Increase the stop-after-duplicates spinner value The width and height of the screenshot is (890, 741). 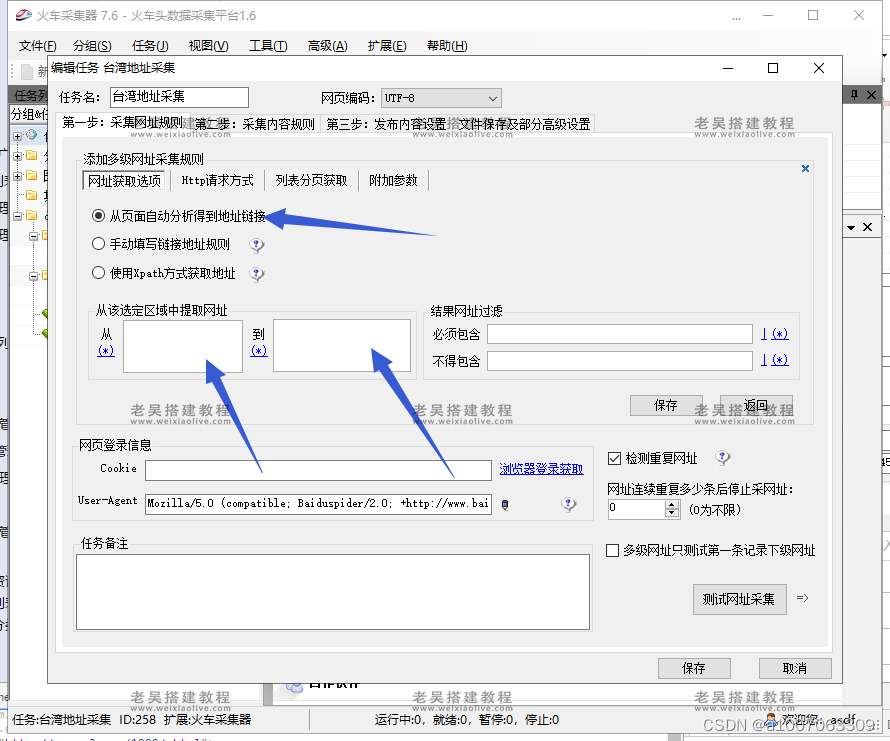(672, 504)
